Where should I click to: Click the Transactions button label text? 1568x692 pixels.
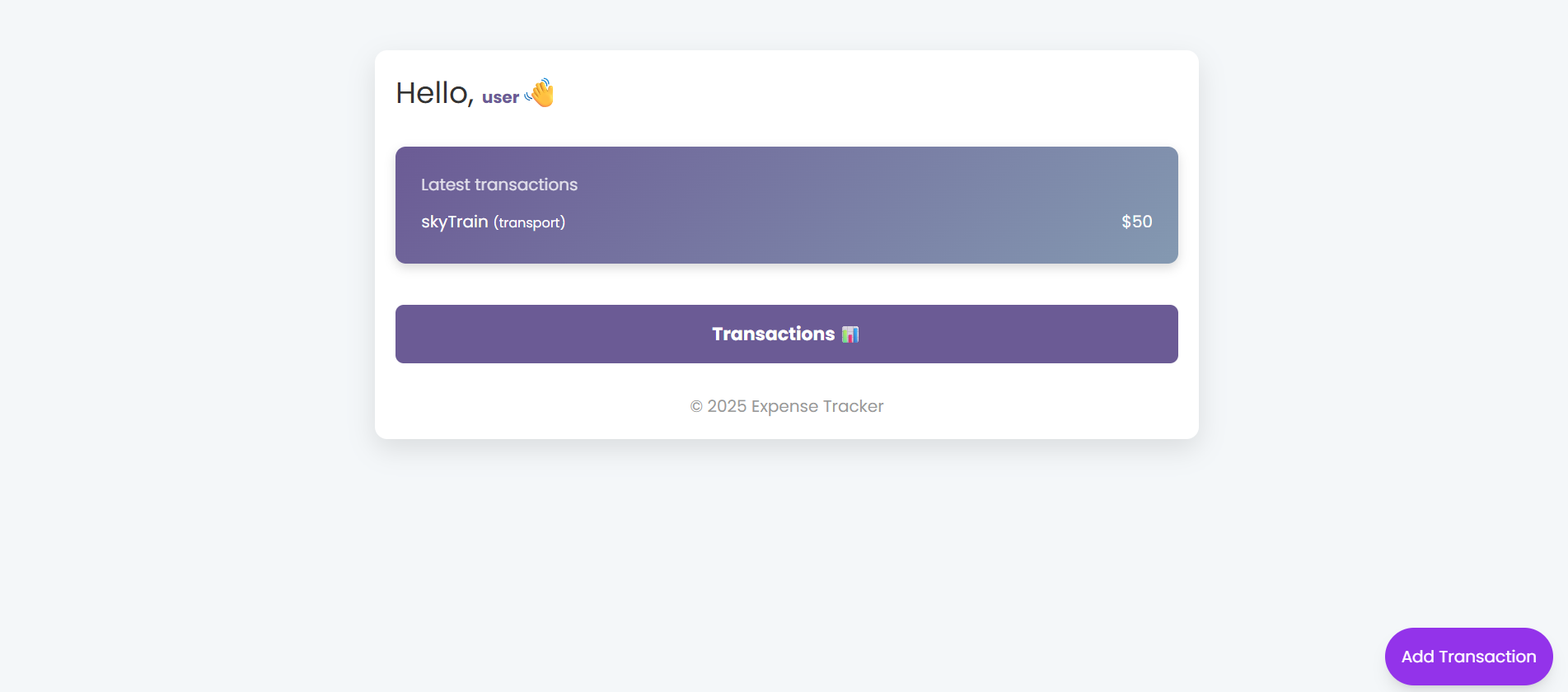point(773,334)
